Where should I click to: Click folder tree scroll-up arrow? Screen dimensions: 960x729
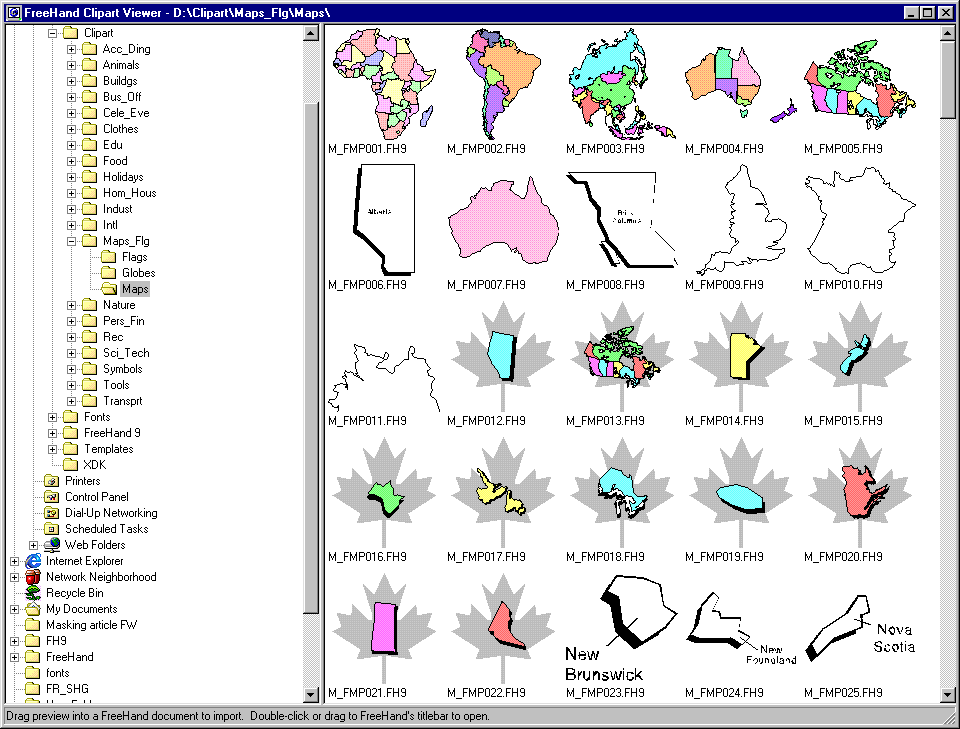[311, 33]
